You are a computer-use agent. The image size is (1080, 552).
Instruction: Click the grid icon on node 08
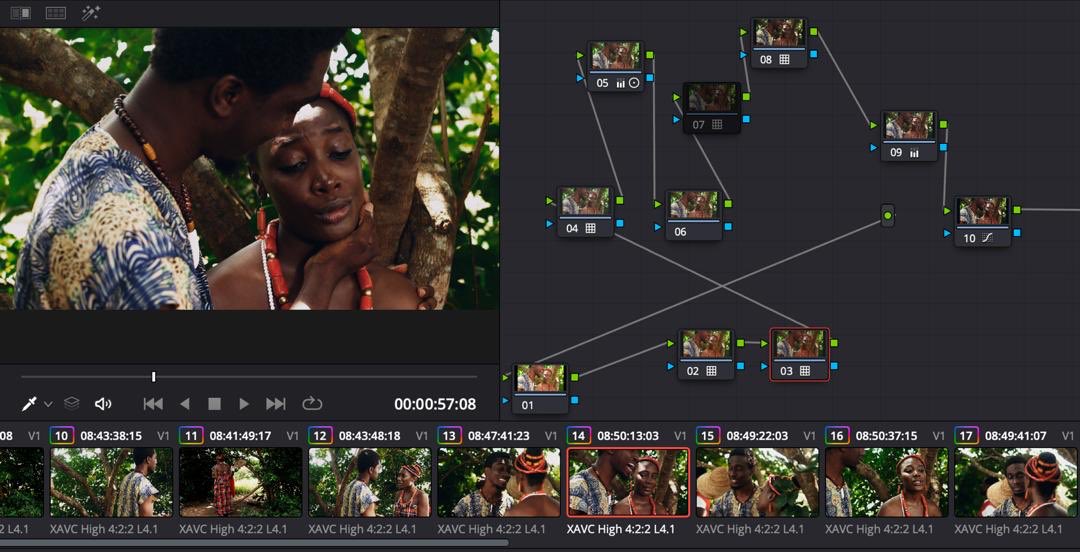[x=784, y=60]
